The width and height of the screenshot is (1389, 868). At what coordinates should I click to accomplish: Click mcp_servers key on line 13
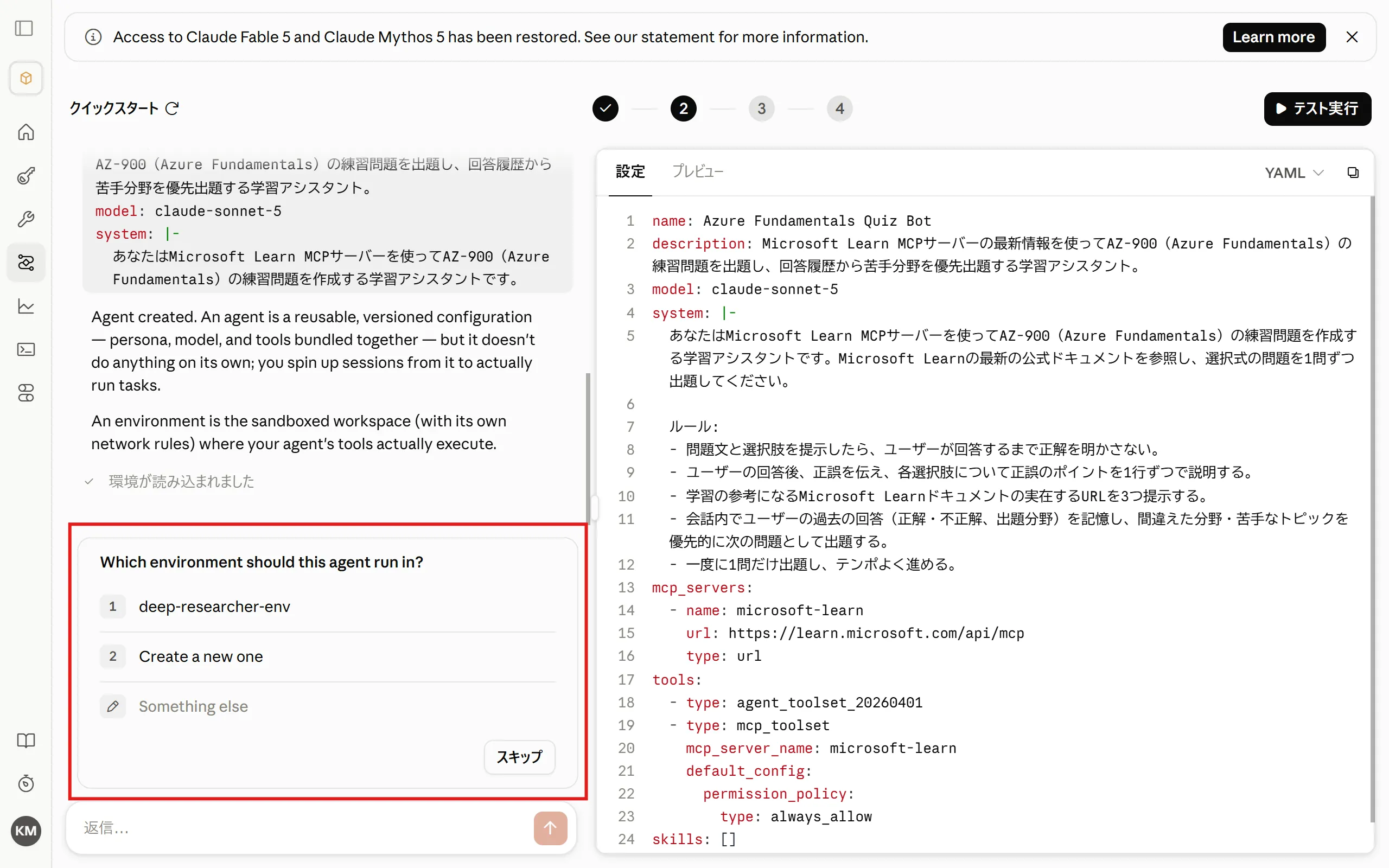(x=698, y=588)
